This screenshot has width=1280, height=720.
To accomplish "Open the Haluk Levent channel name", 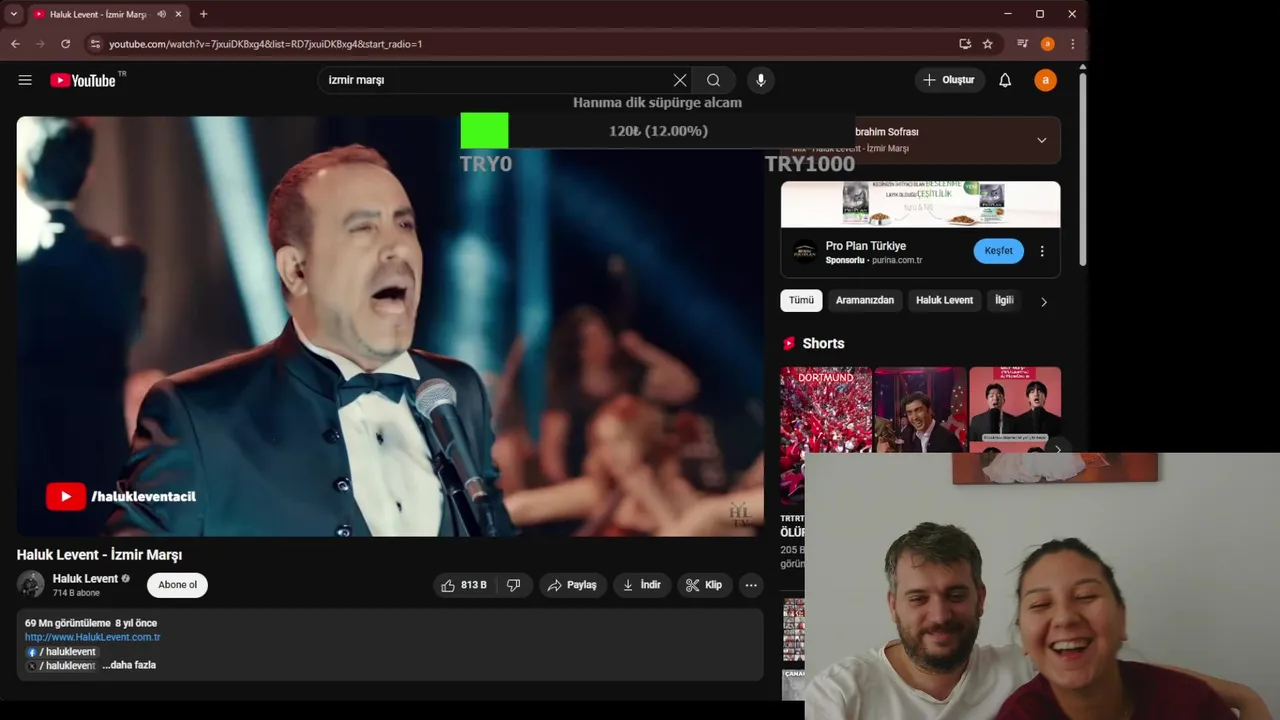I will point(85,578).
